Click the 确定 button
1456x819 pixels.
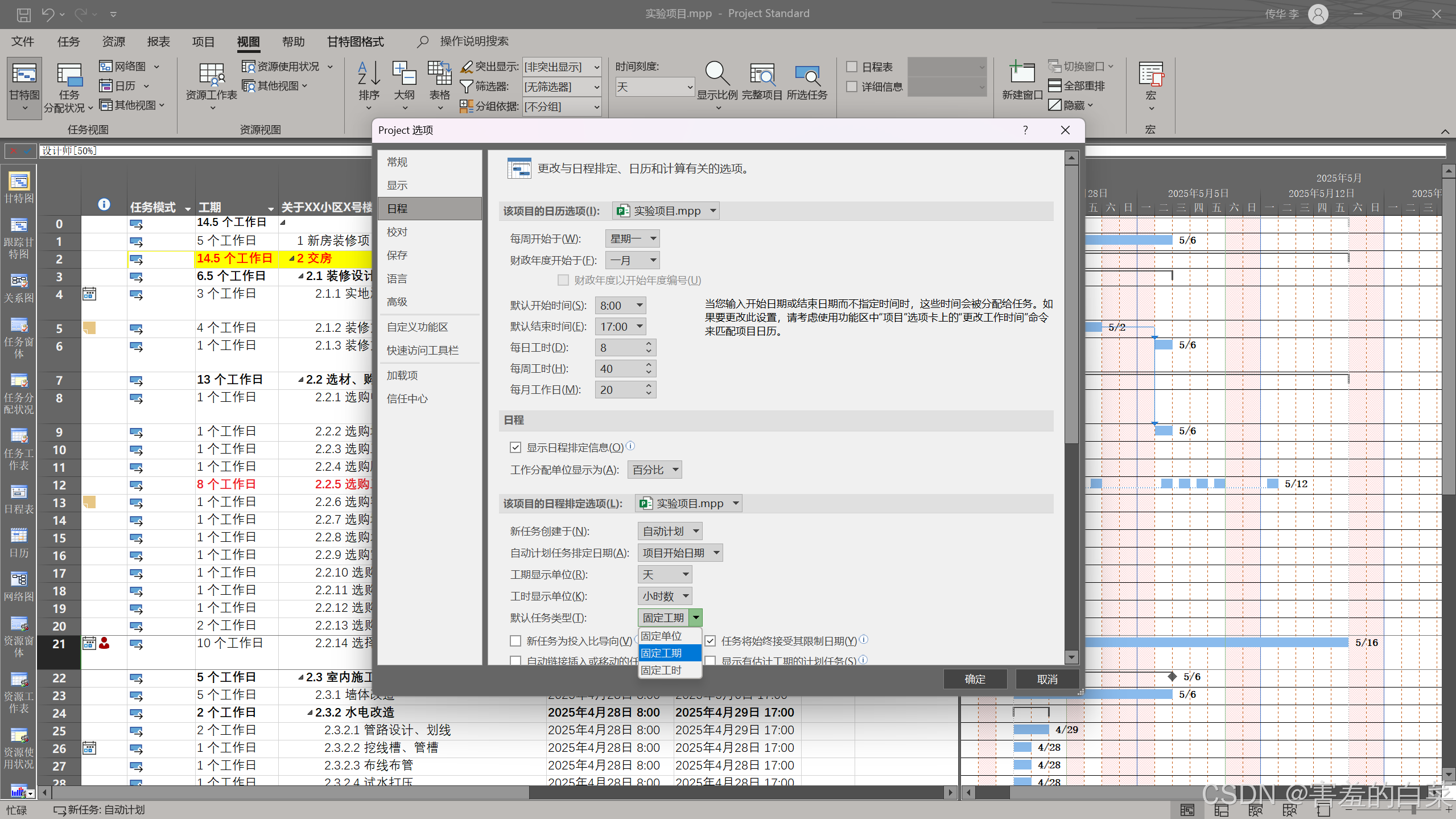click(x=975, y=679)
